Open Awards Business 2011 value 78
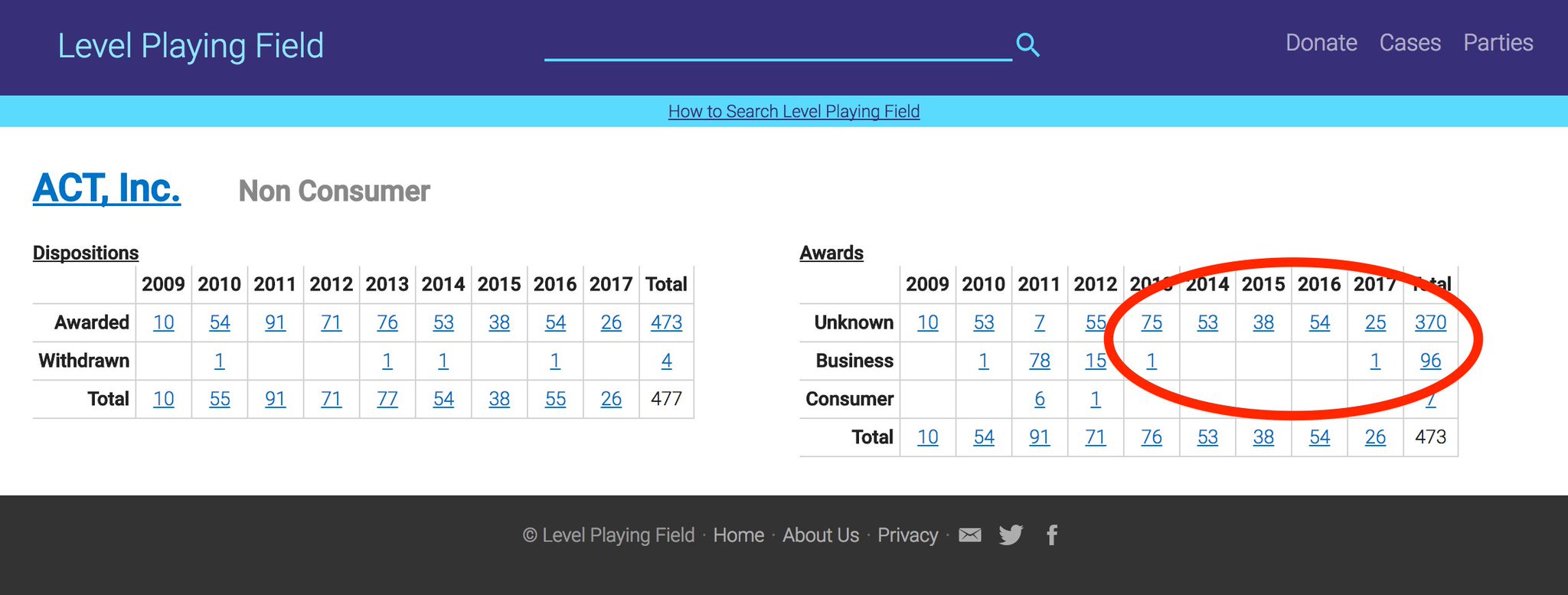The height and width of the screenshot is (595, 1568). 1040,361
